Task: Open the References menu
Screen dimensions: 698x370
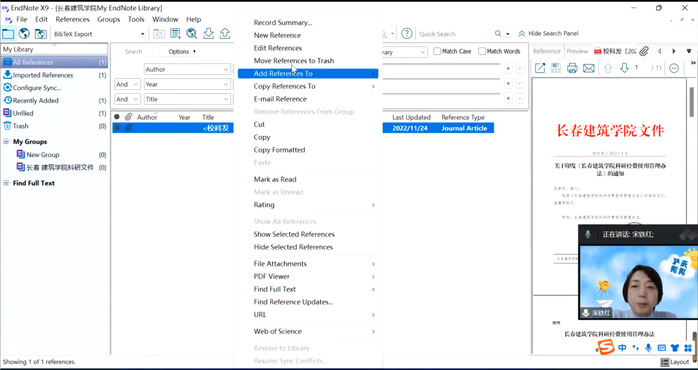Action: (72, 19)
